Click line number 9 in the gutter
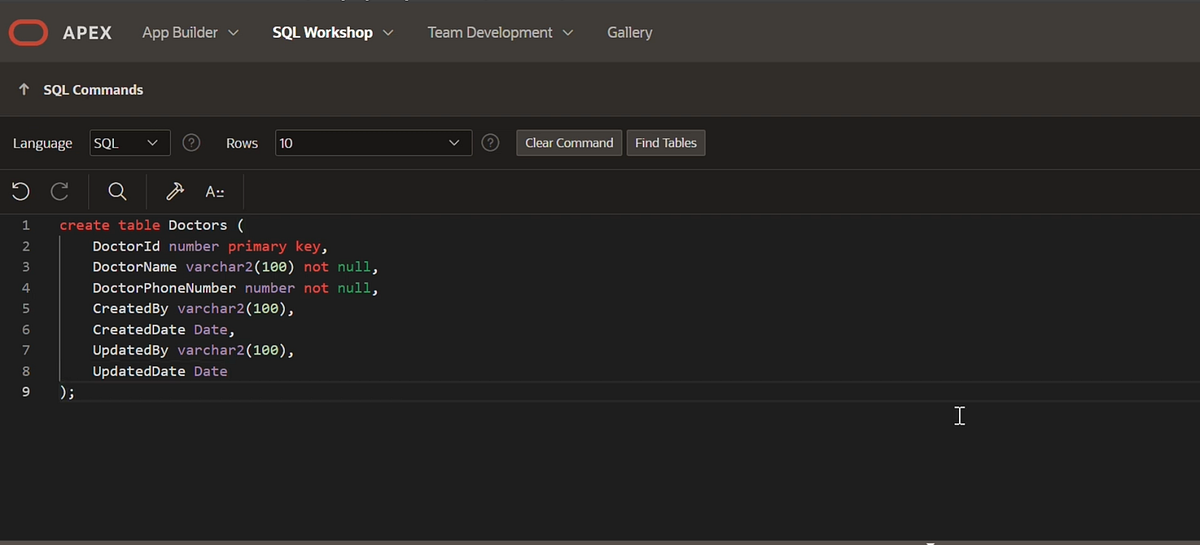The image size is (1200, 545). coord(26,392)
